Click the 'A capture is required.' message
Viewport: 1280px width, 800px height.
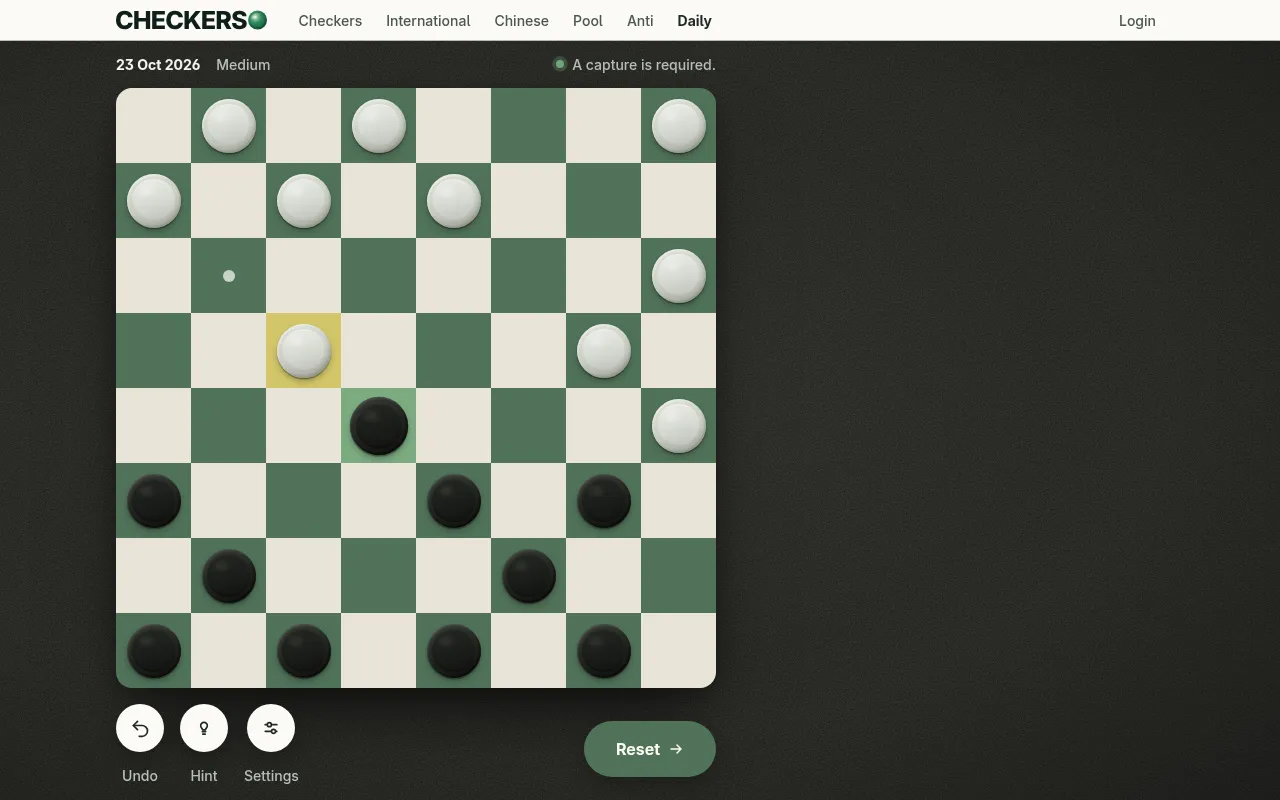point(644,64)
